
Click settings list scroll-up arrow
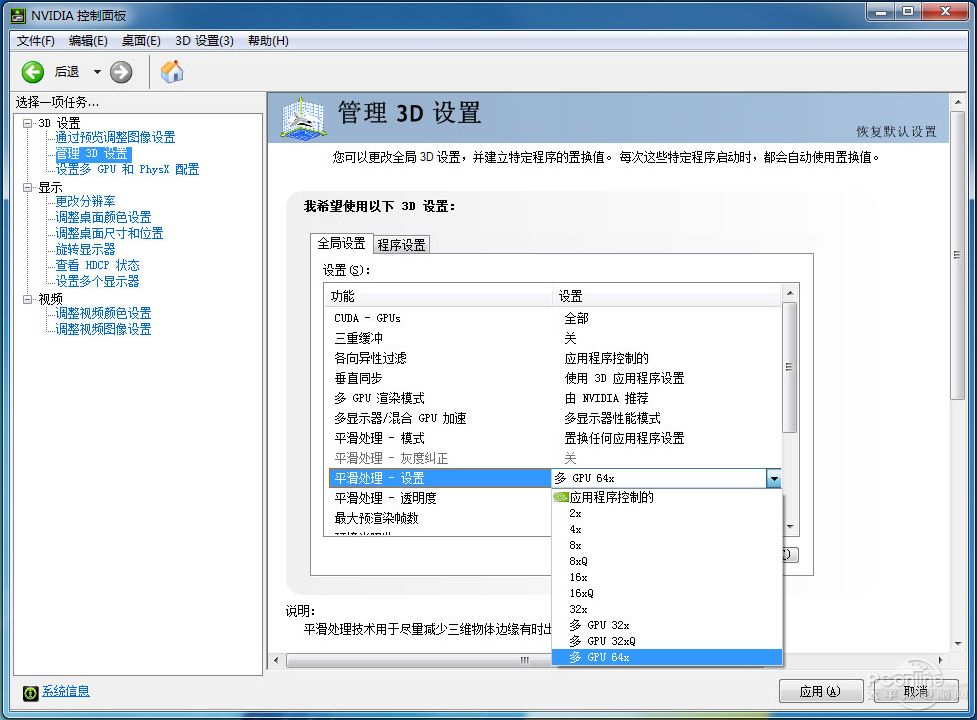point(789,293)
